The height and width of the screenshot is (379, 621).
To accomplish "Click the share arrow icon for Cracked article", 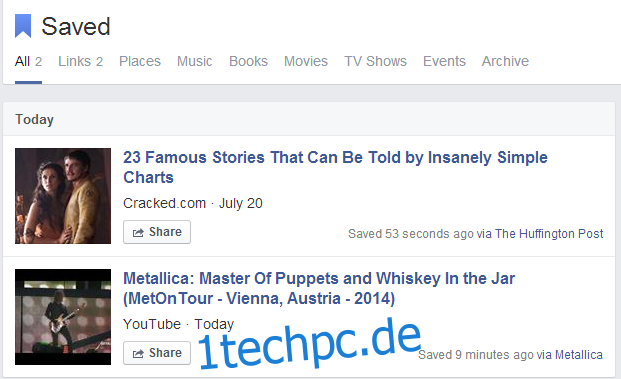I will tap(138, 232).
